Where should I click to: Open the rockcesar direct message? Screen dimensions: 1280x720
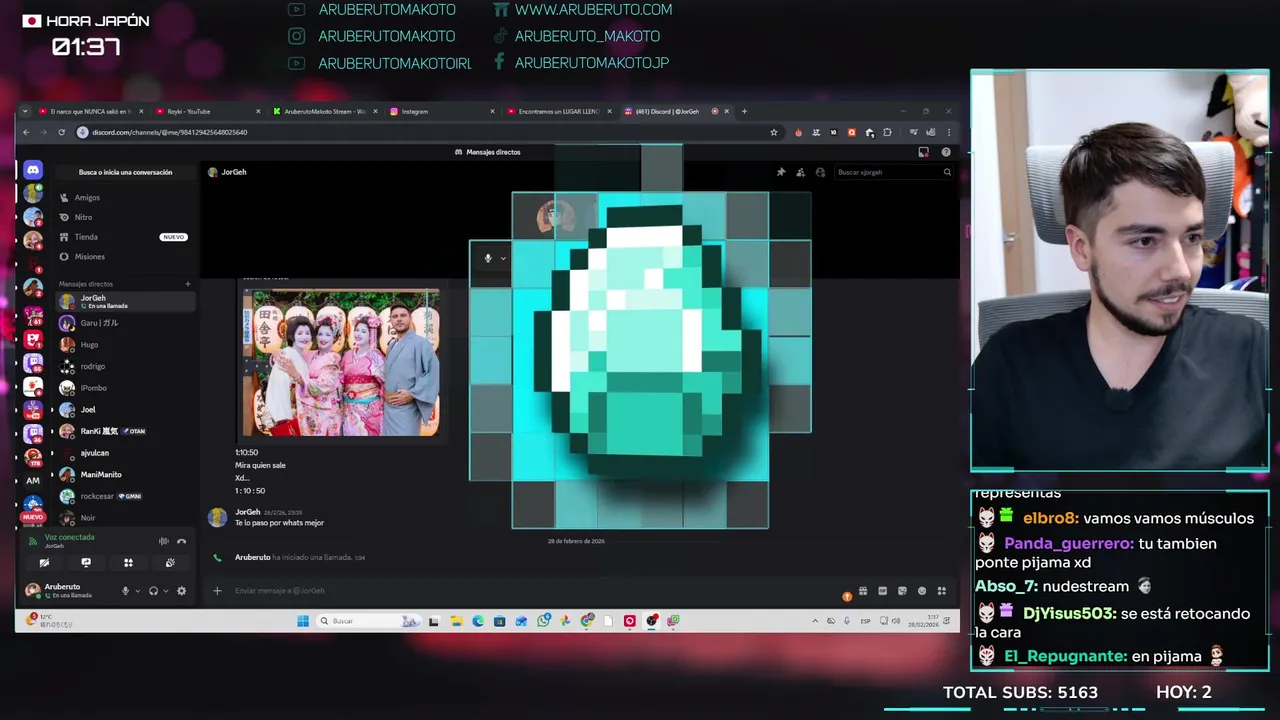tap(125, 496)
